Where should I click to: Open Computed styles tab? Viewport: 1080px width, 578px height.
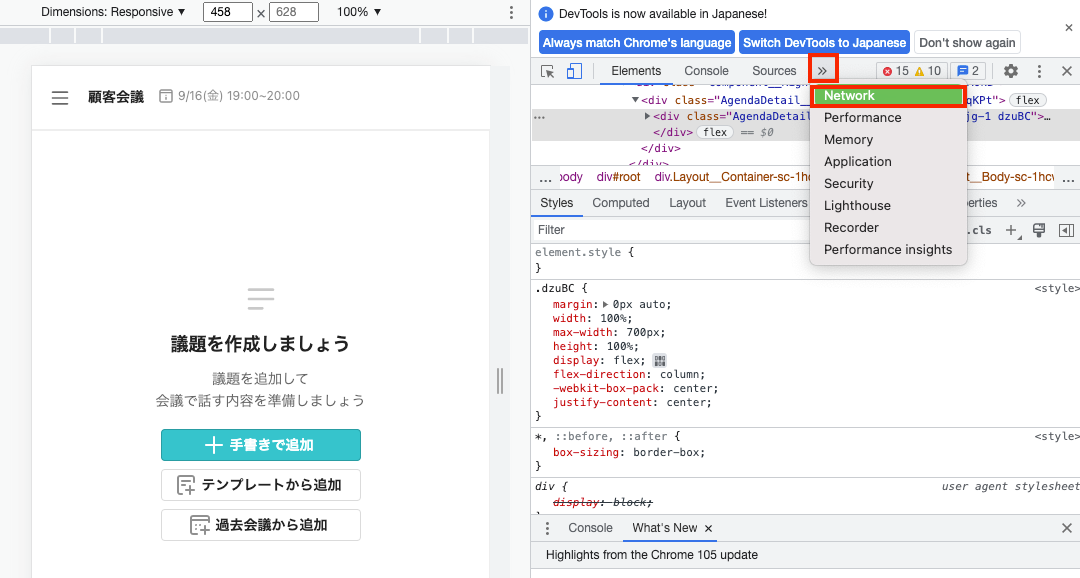click(621, 203)
